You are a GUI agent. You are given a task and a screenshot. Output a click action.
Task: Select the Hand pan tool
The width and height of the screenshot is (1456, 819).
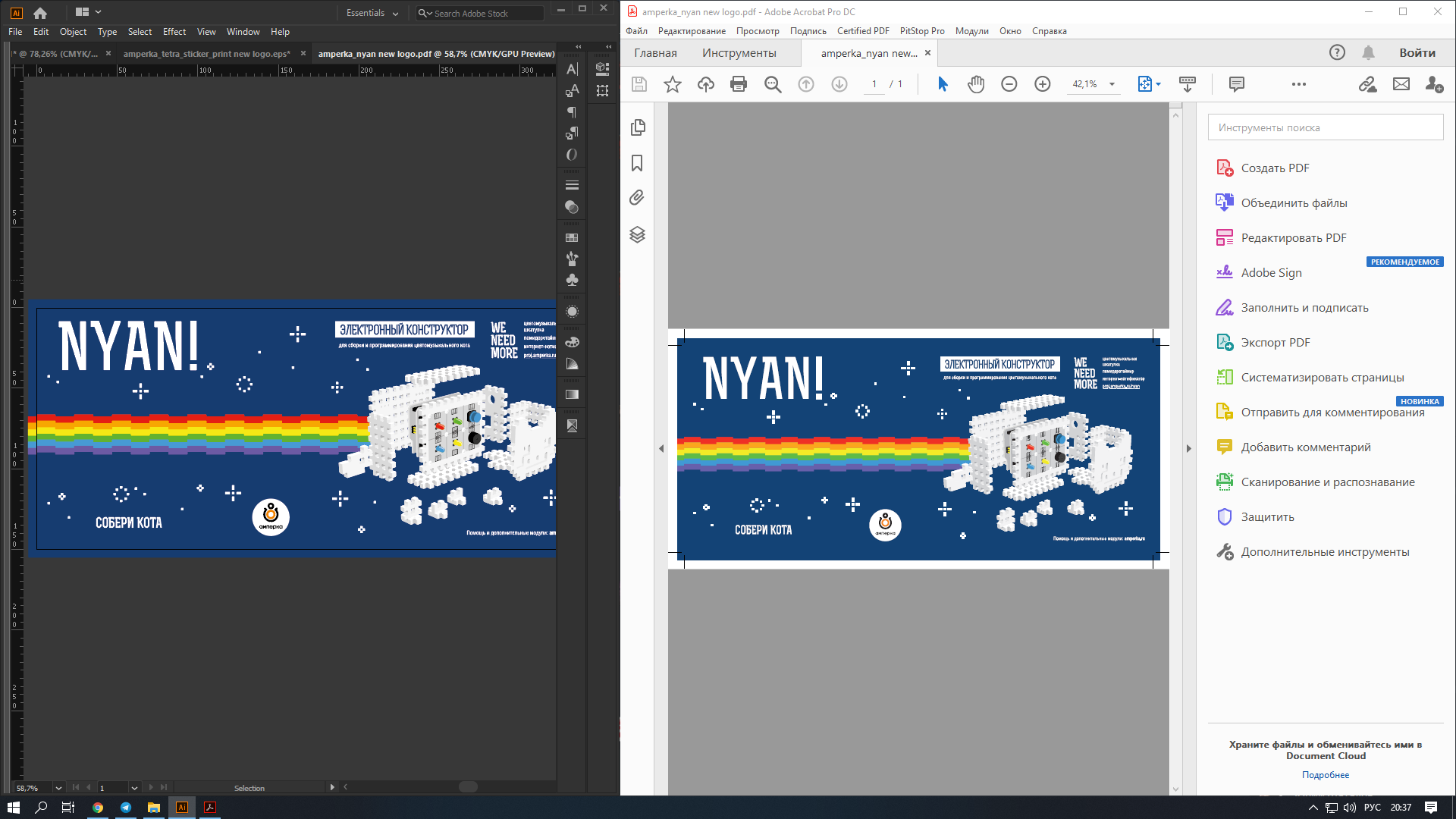[975, 84]
